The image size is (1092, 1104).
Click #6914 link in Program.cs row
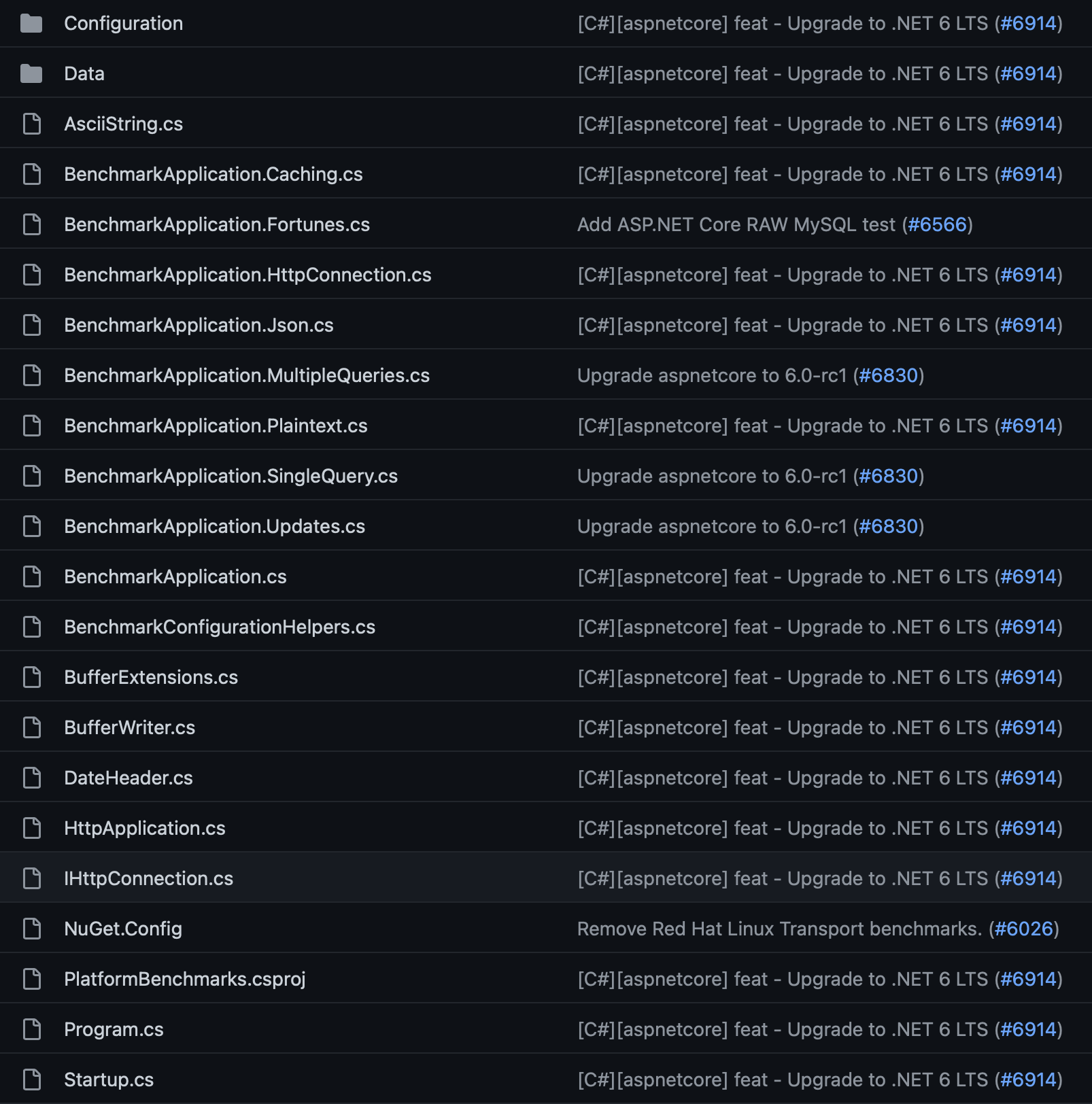point(1029,1030)
